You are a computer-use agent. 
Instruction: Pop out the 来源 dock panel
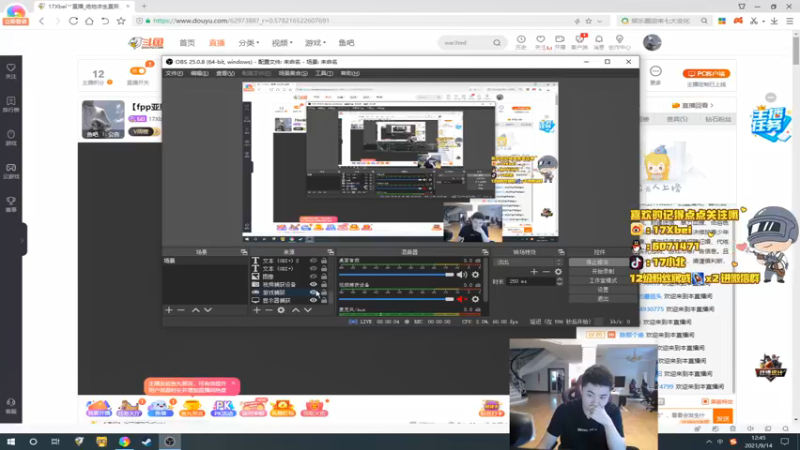(x=331, y=252)
